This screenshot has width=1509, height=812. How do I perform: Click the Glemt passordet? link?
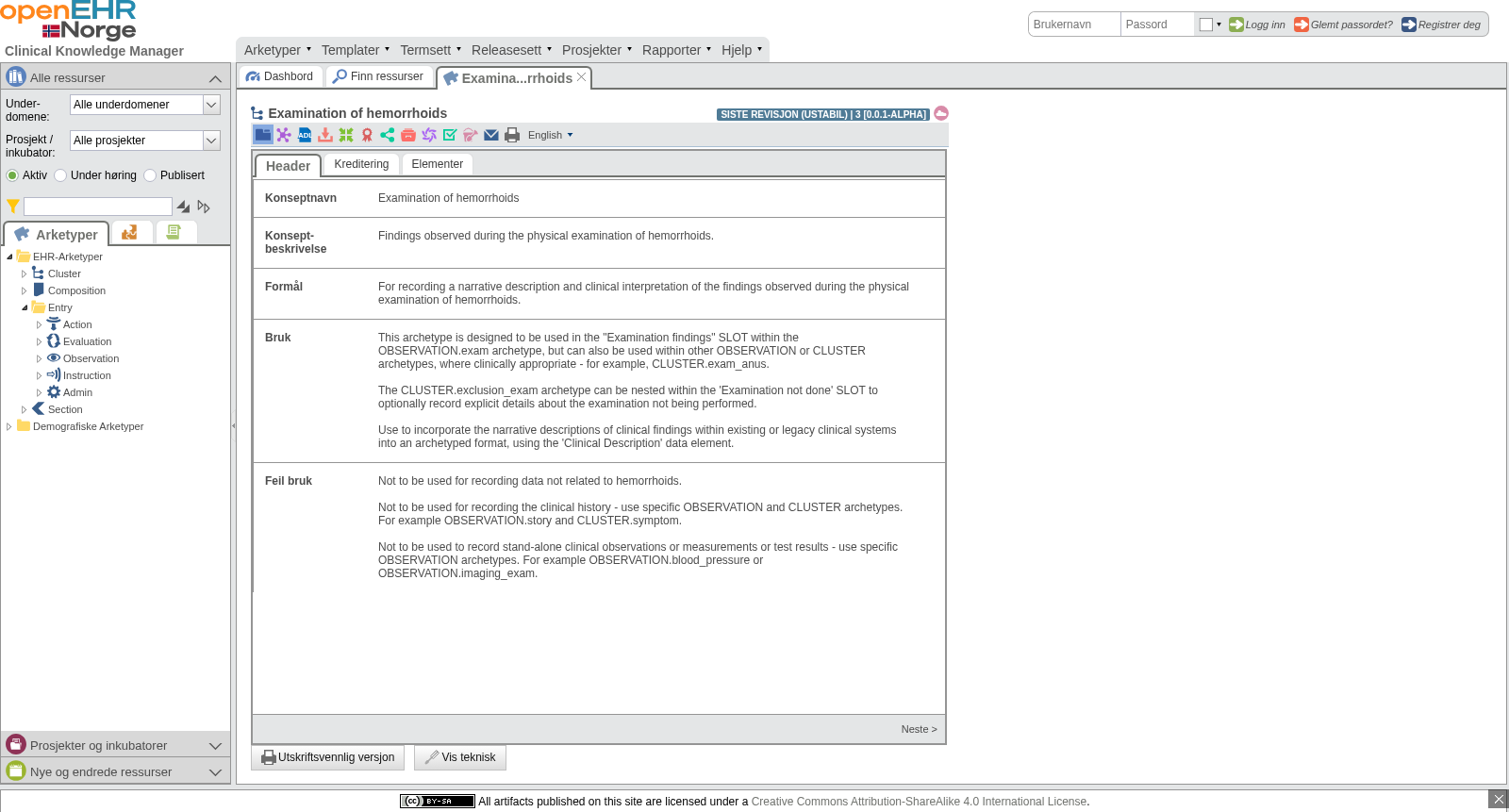(x=1343, y=25)
